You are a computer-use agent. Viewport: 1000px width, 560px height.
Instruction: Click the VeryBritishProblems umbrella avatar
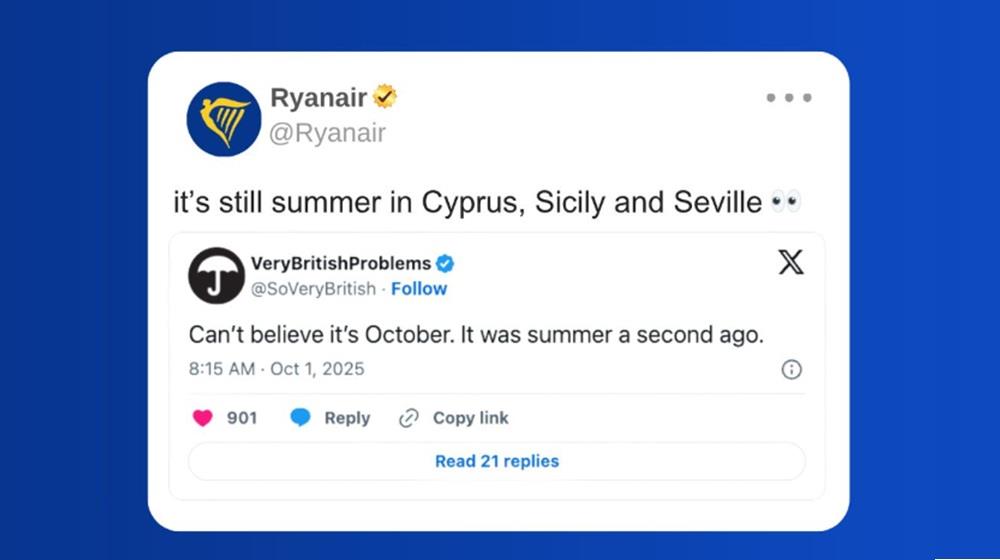coord(216,275)
